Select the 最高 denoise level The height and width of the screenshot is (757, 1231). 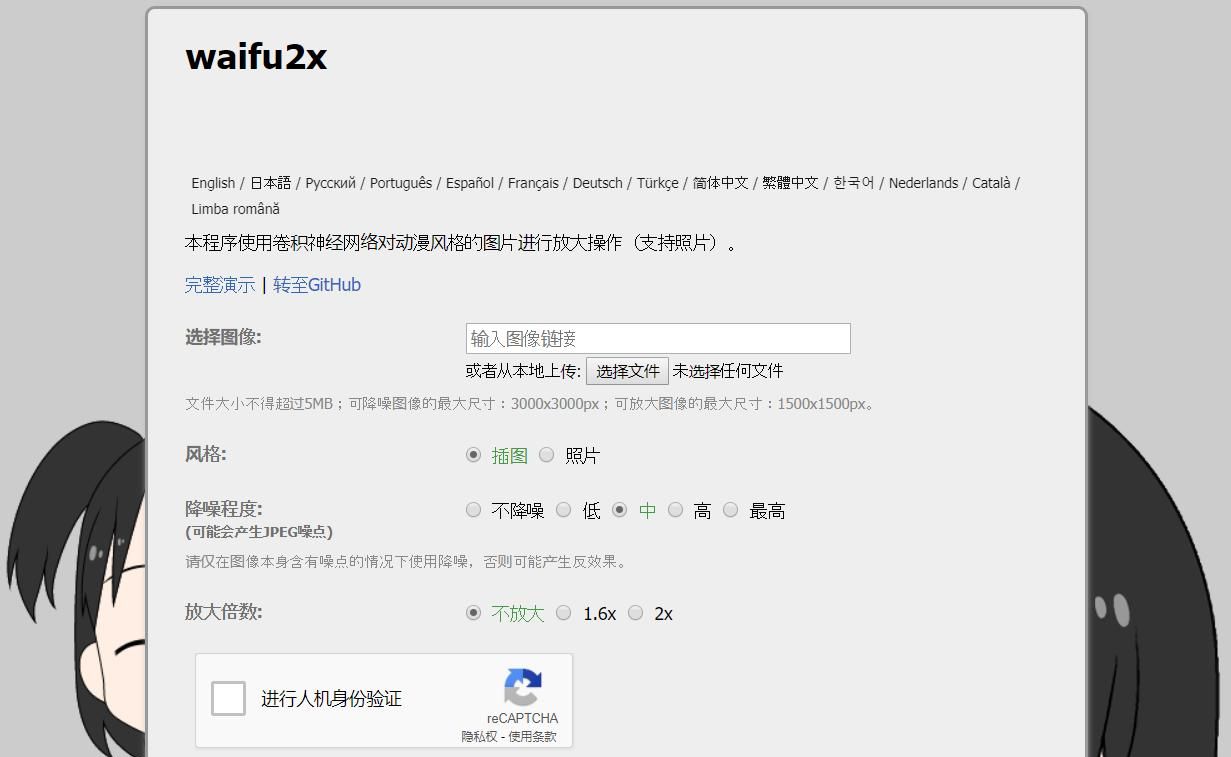click(731, 510)
